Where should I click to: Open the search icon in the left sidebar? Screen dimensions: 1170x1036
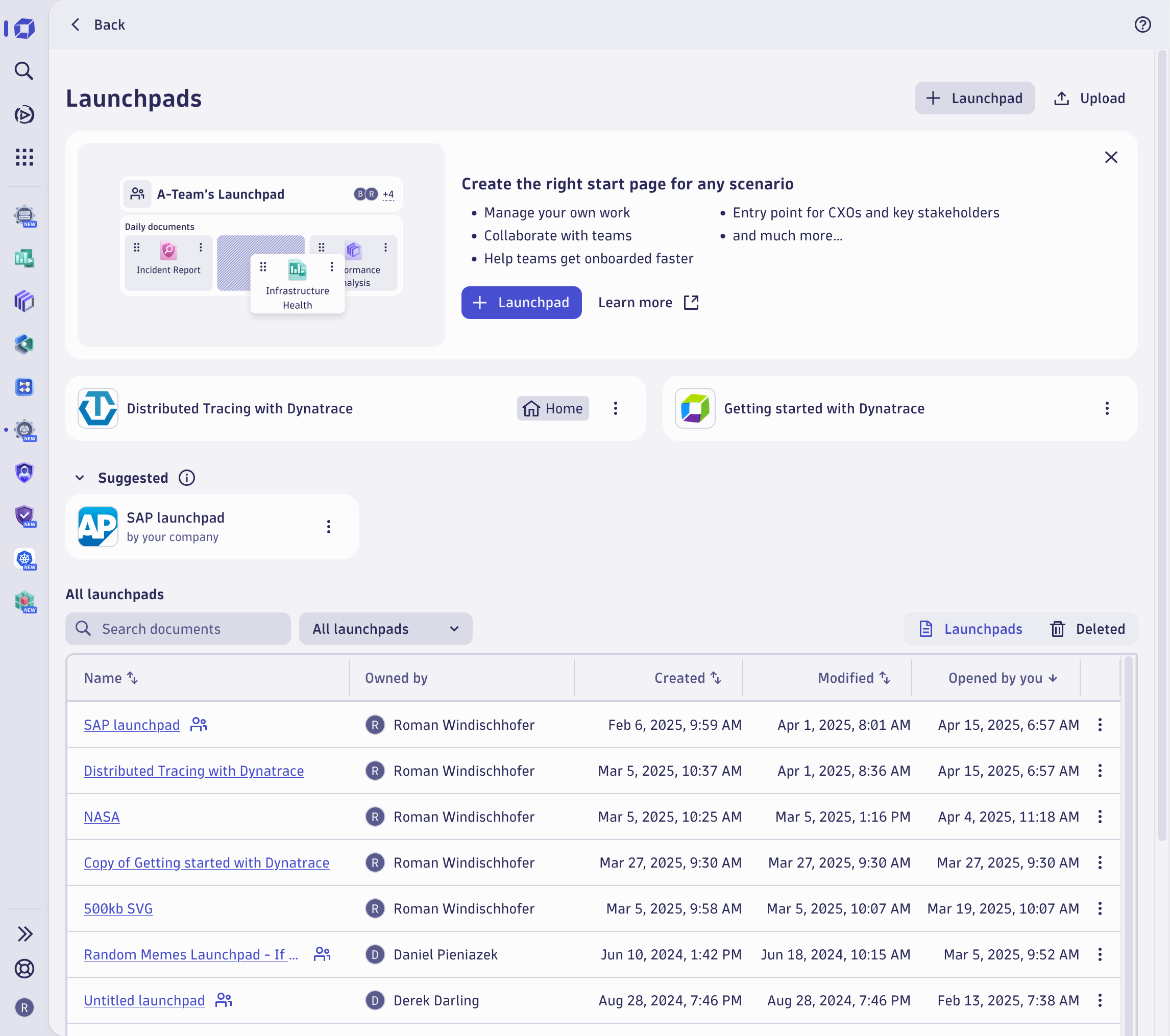tap(24, 71)
